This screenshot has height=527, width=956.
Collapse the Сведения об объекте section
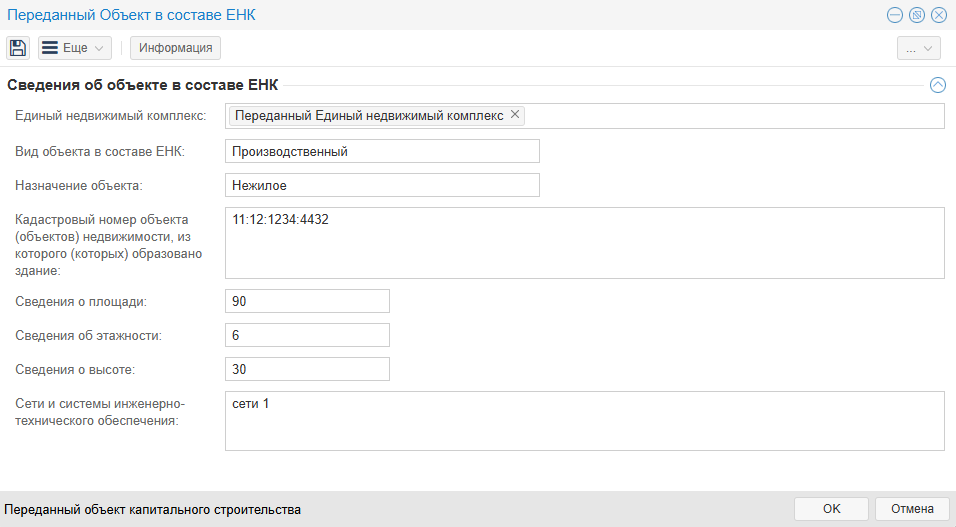tap(937, 85)
